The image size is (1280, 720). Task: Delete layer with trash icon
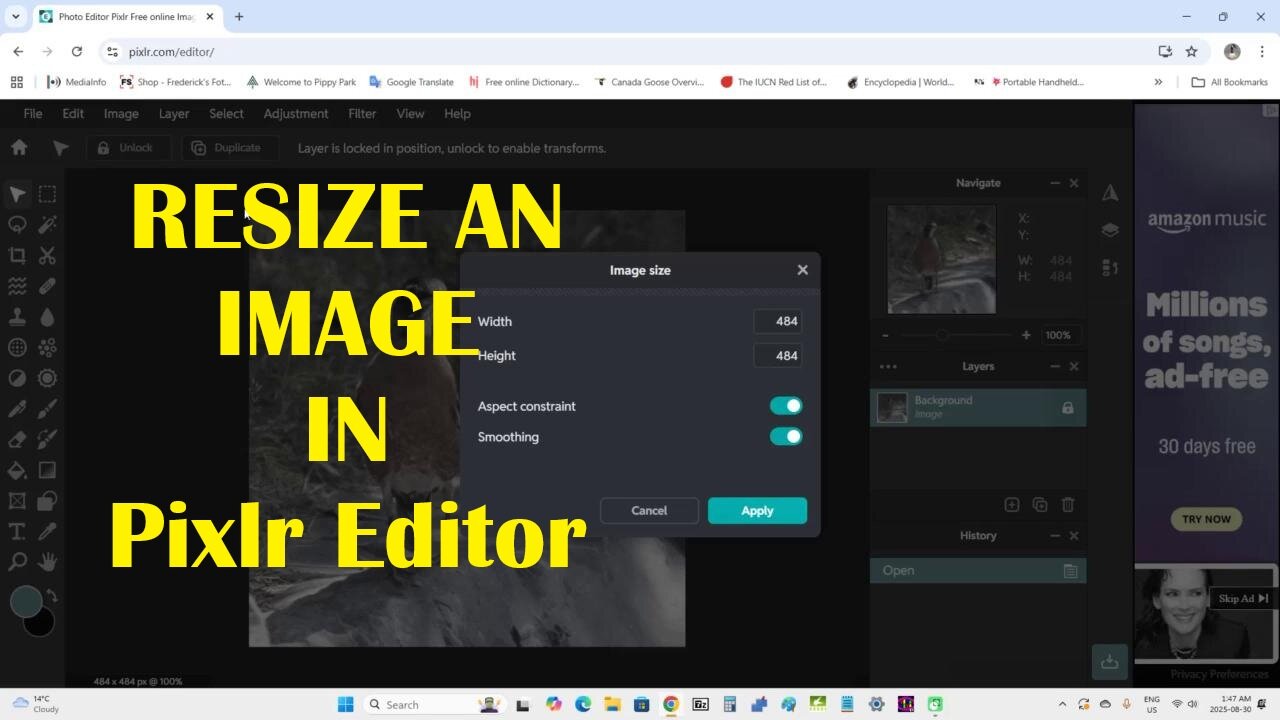coord(1068,505)
